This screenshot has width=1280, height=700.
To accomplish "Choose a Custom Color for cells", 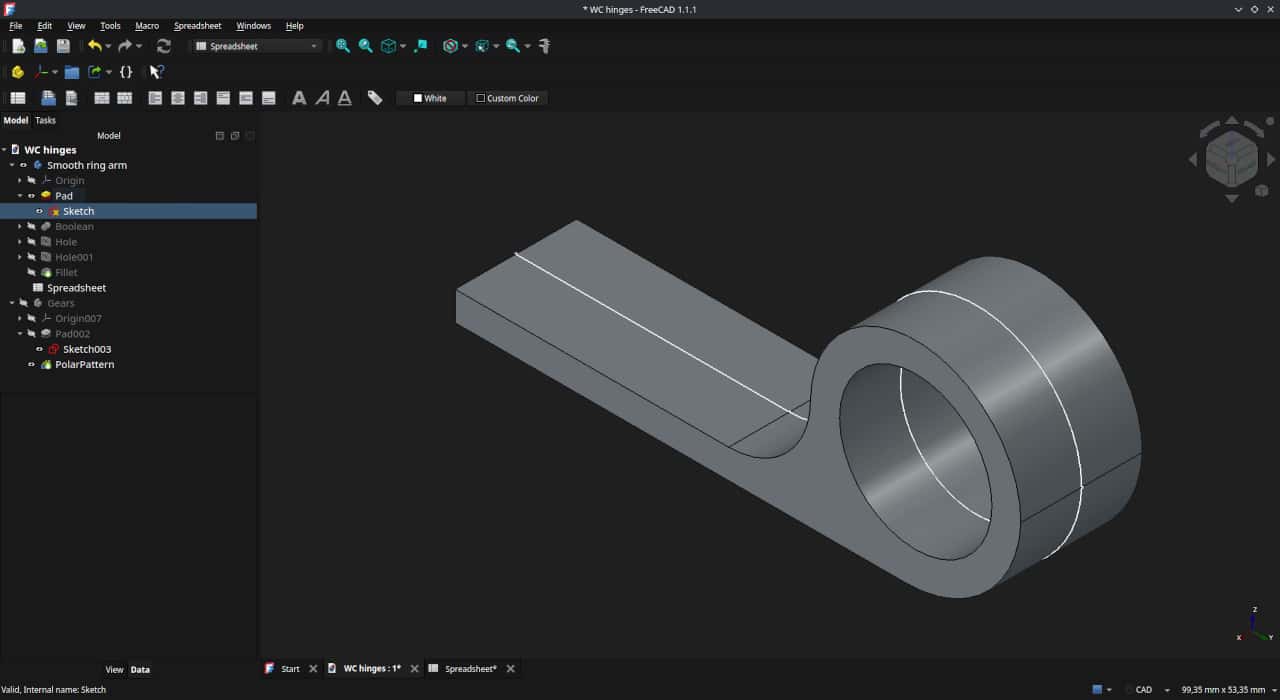I will pos(507,98).
